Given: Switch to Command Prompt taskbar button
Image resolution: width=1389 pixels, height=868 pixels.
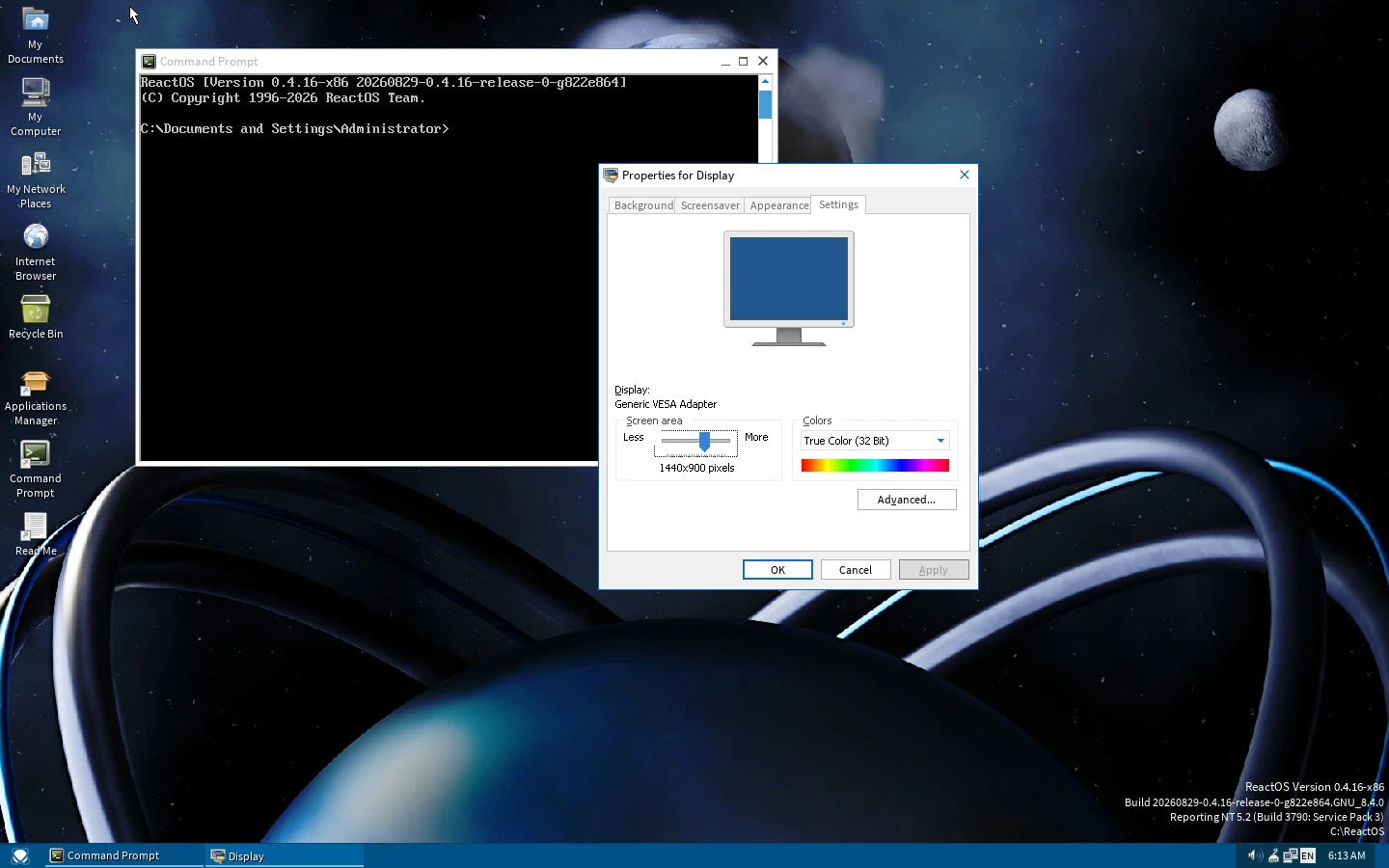Looking at the screenshot, I should (x=124, y=855).
